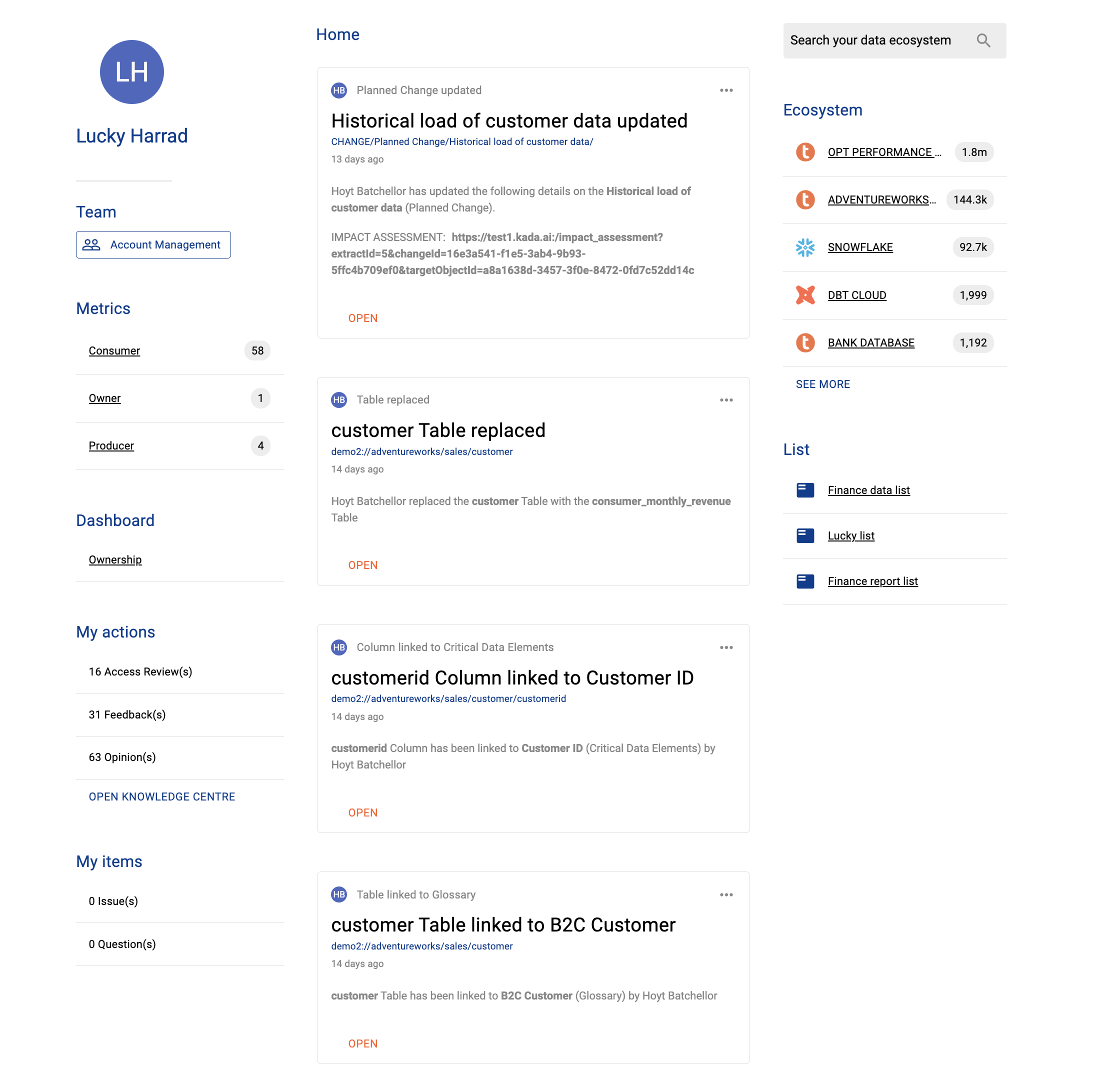Click the Lucky list icon
1120x1072 pixels.
805,535
